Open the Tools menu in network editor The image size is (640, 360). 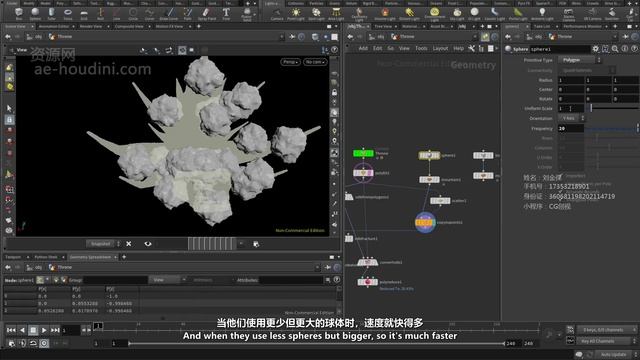tap(421, 49)
